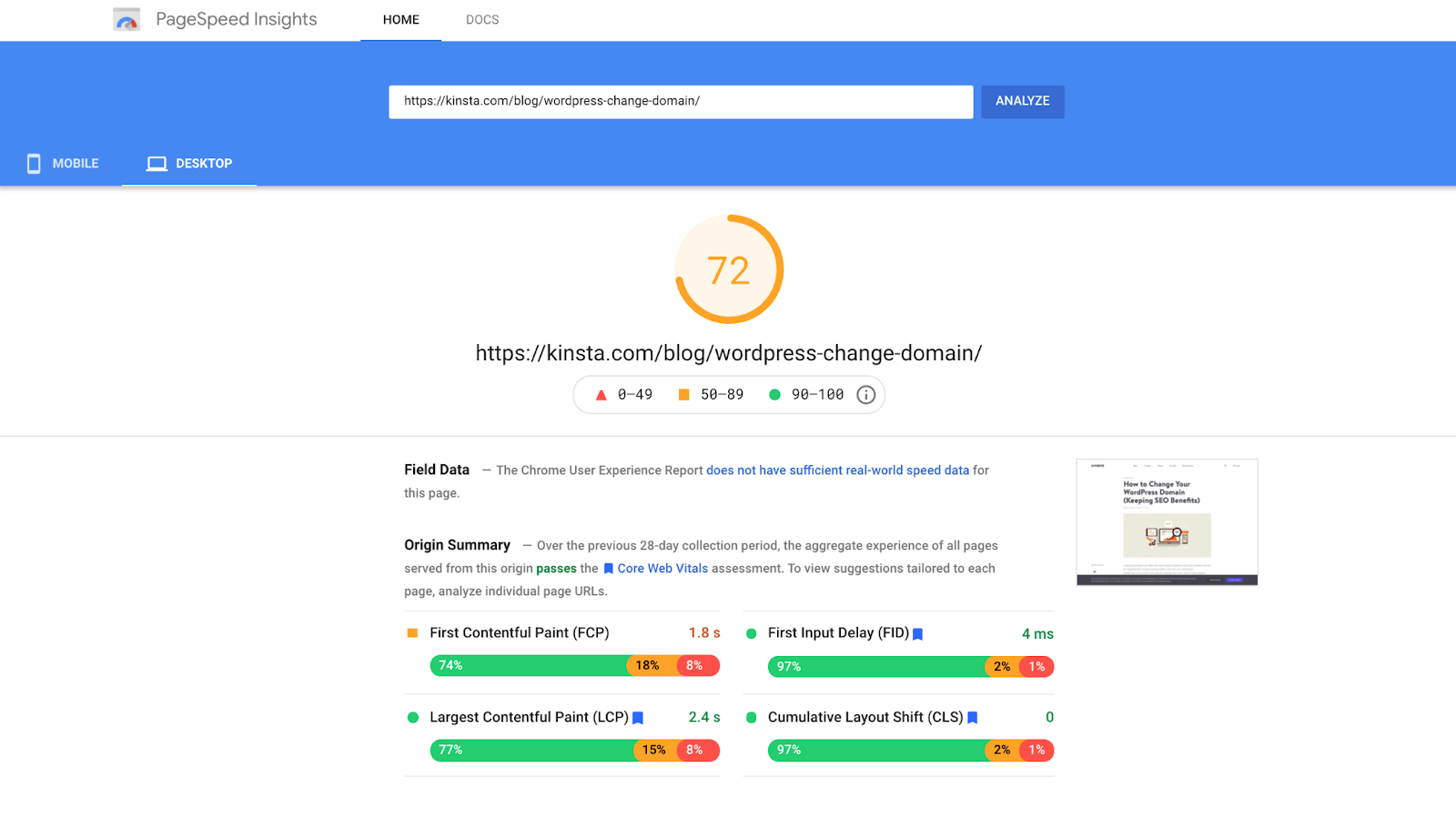Click the PageSpeed Insights logo icon
The image size is (1456, 818).
pyautogui.click(x=126, y=19)
